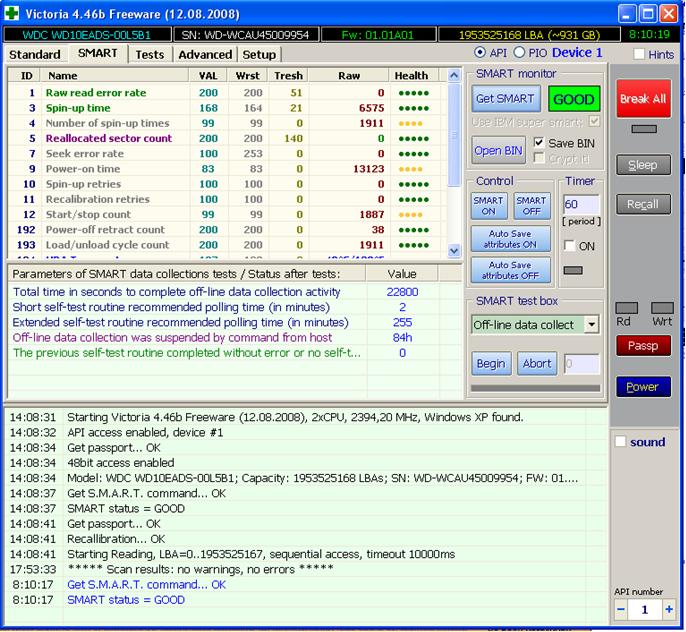Click Abort in SMART test box
Screen dimensions: 686x632
point(537,363)
